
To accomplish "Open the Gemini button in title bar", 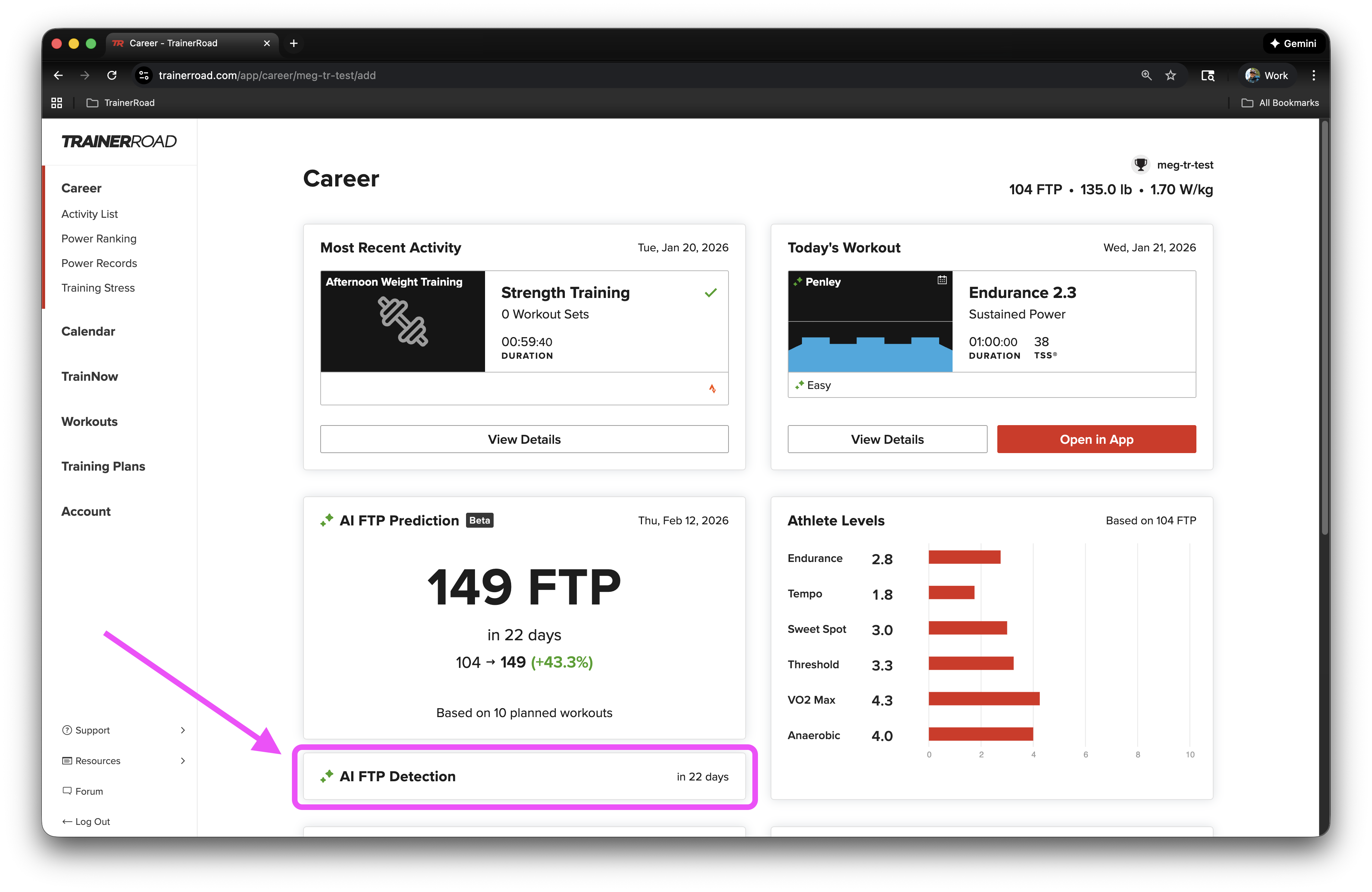I will (x=1293, y=43).
